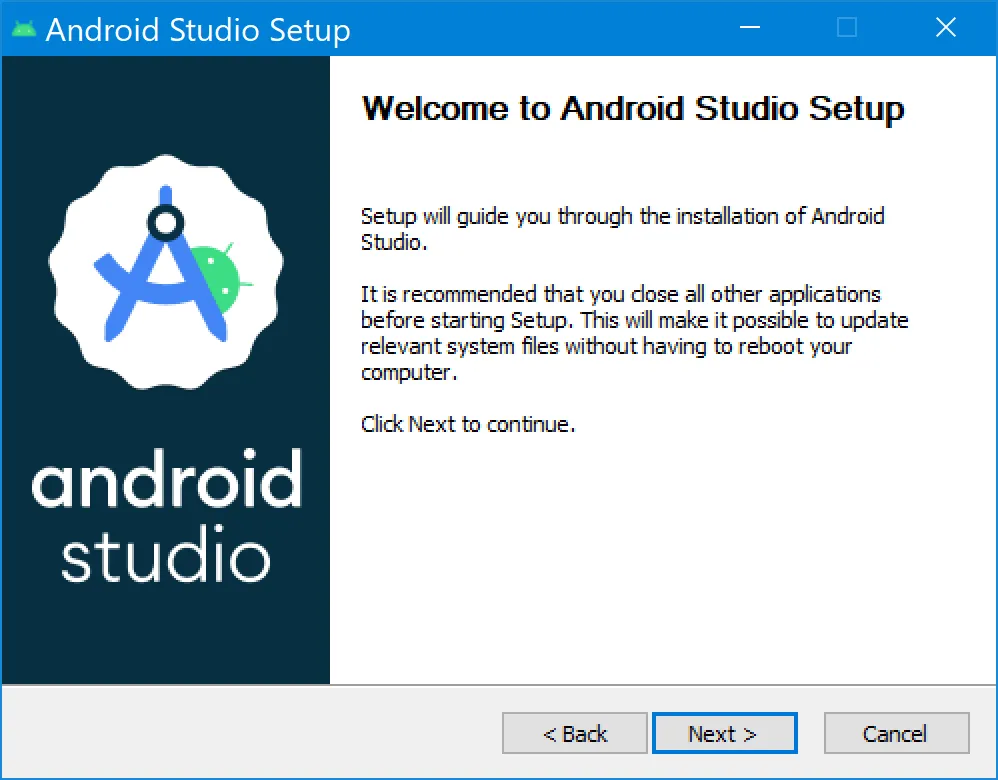This screenshot has height=780, width=998.
Task: Click the 'Welcome to Android Studio Setup' heading
Action: tap(634, 108)
